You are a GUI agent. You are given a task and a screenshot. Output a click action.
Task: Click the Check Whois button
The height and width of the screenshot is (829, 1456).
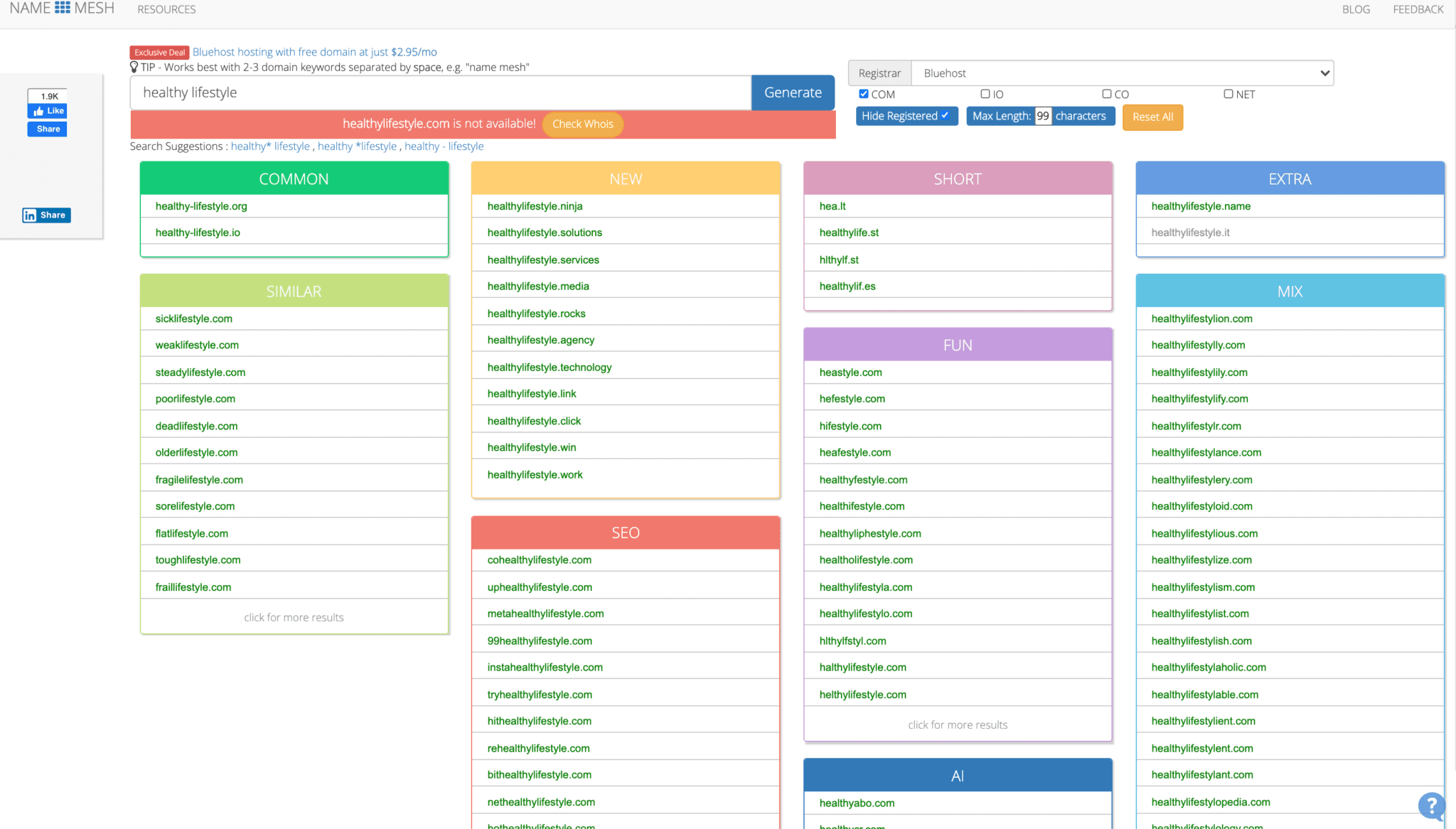(582, 124)
